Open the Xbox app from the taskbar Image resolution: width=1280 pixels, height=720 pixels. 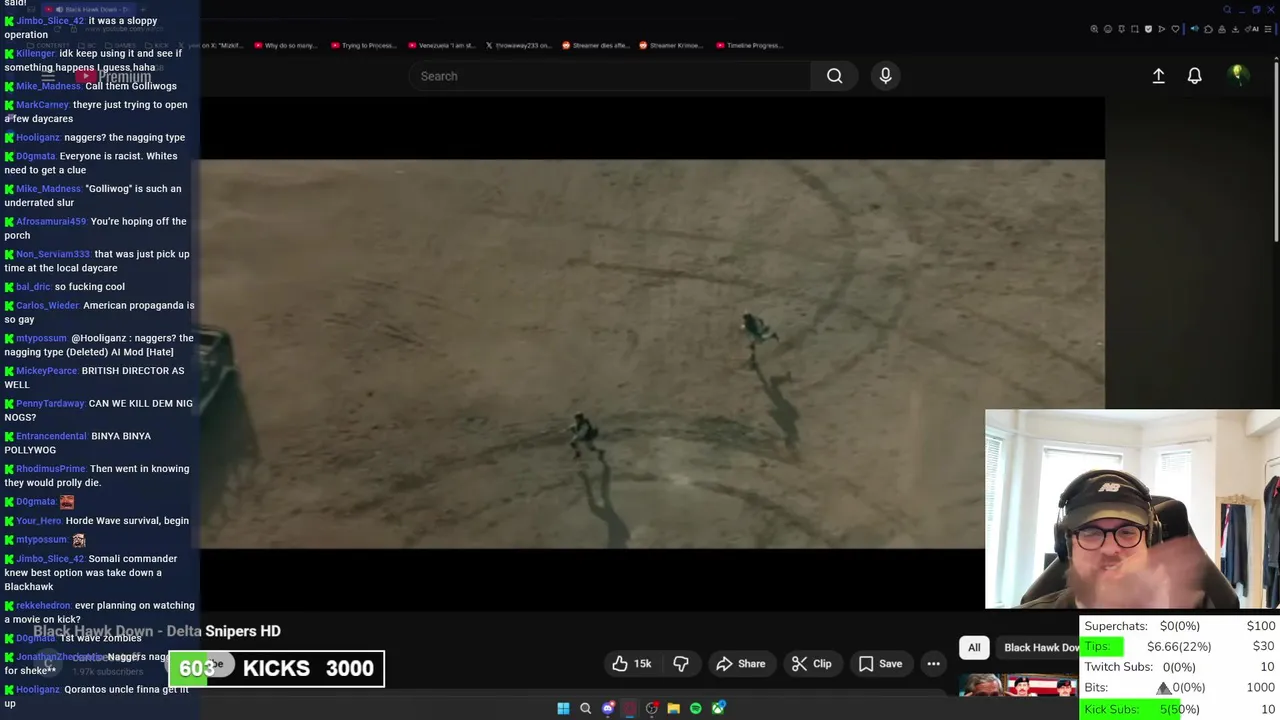point(718,708)
